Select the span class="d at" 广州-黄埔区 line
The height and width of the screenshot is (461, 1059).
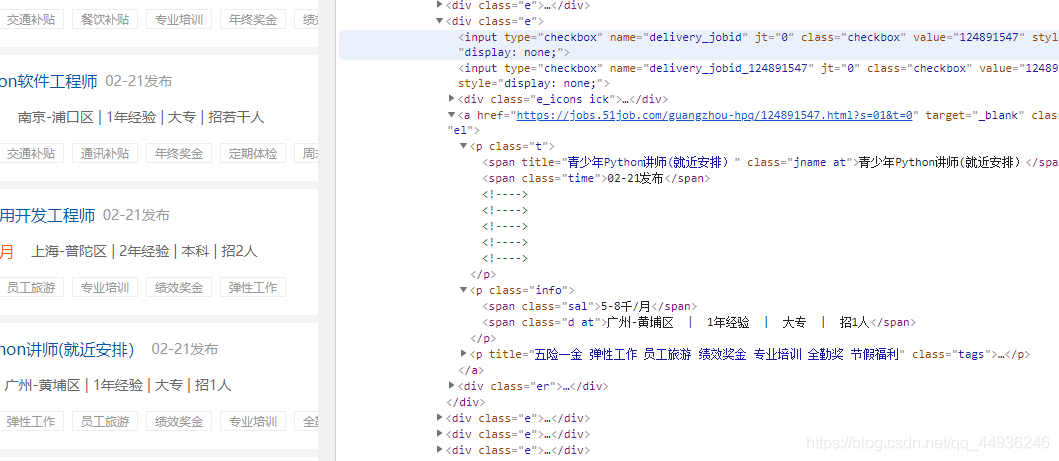coord(699,323)
